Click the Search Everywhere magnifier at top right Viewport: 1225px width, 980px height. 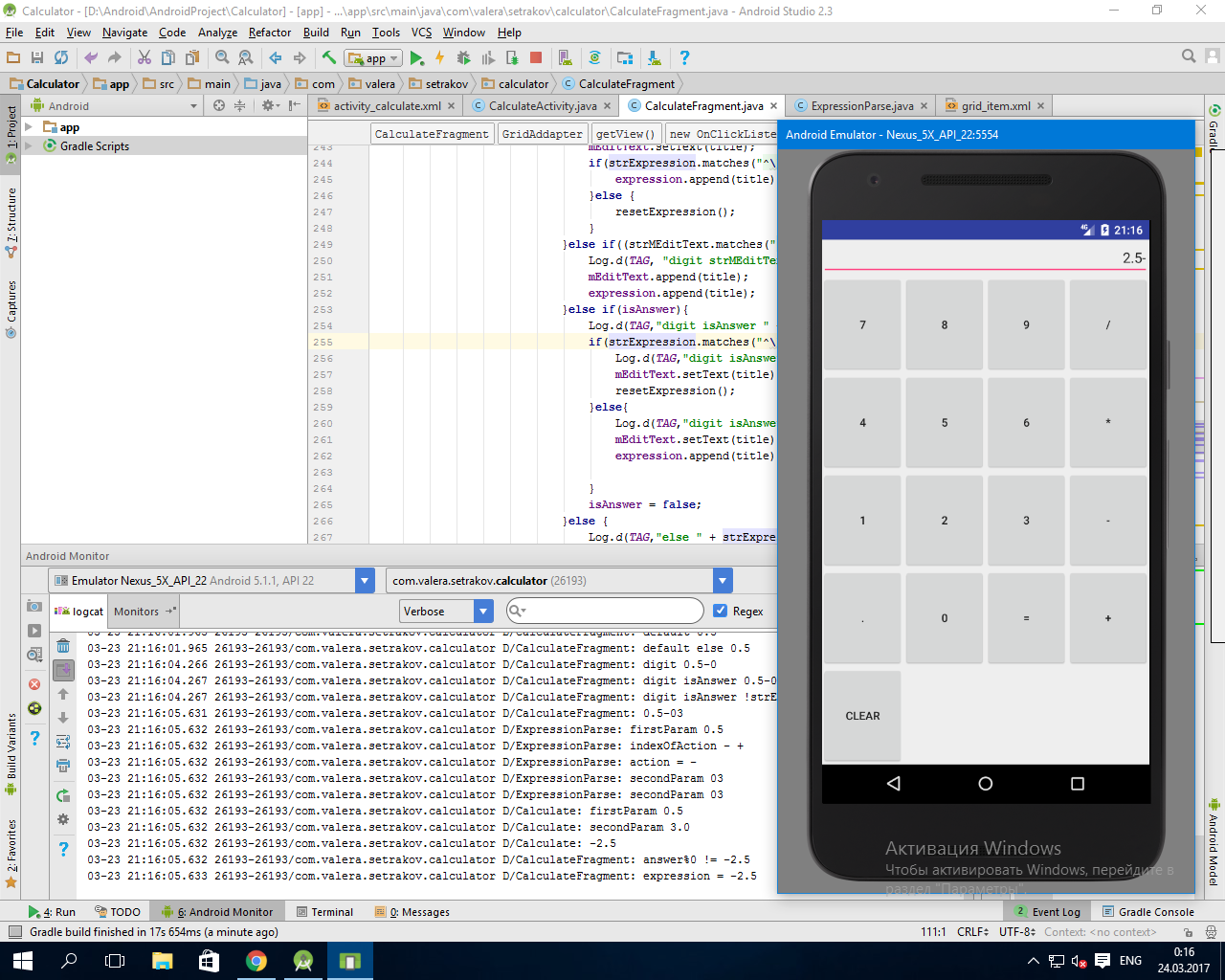(1189, 56)
